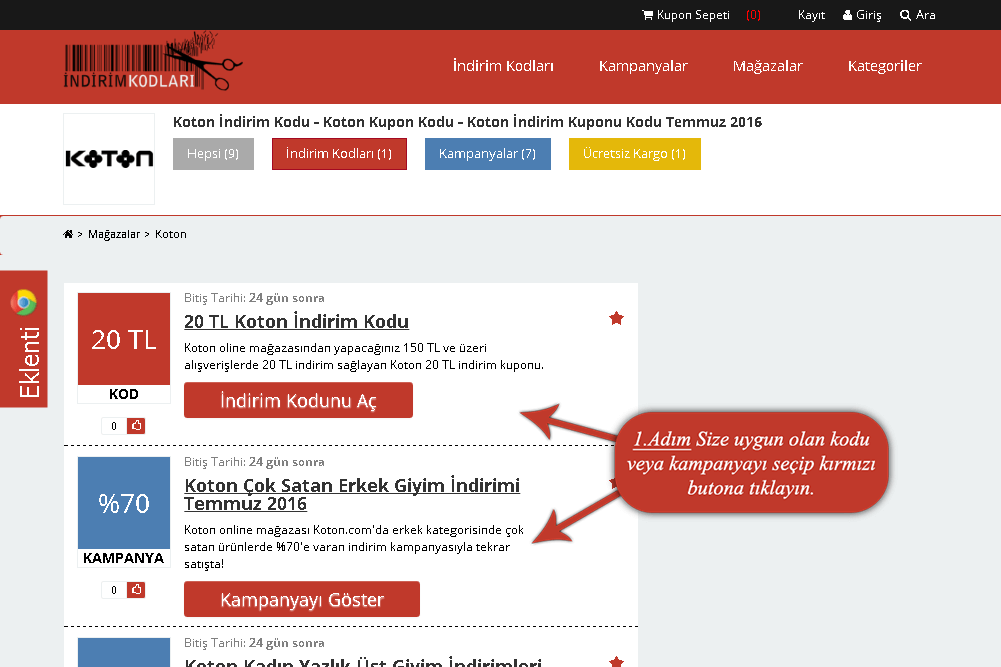Click the Kampanyayı Göster button
The width and height of the screenshot is (1001, 667).
pos(302,599)
